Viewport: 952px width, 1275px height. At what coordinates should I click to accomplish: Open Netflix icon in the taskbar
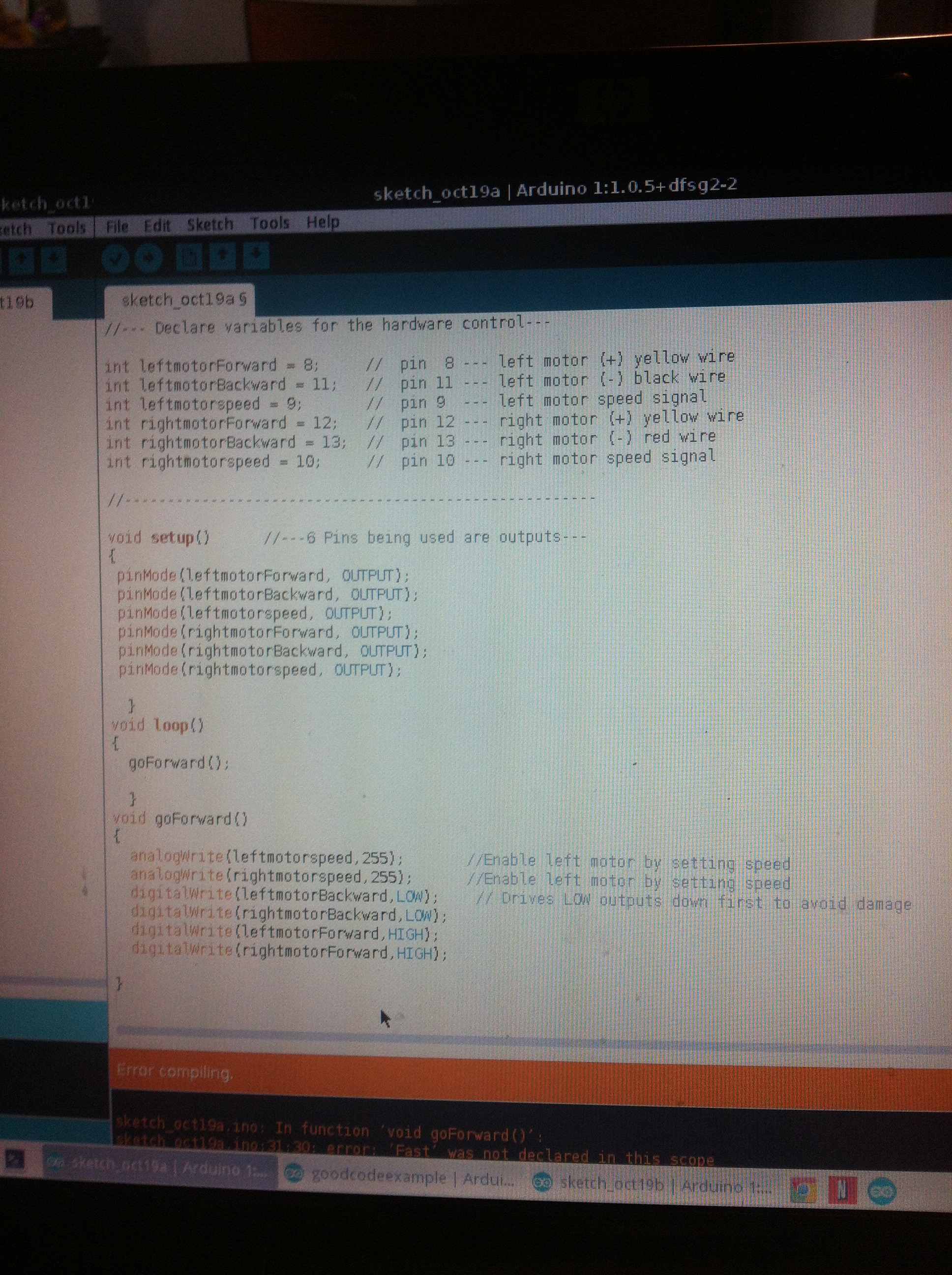coord(842,1190)
